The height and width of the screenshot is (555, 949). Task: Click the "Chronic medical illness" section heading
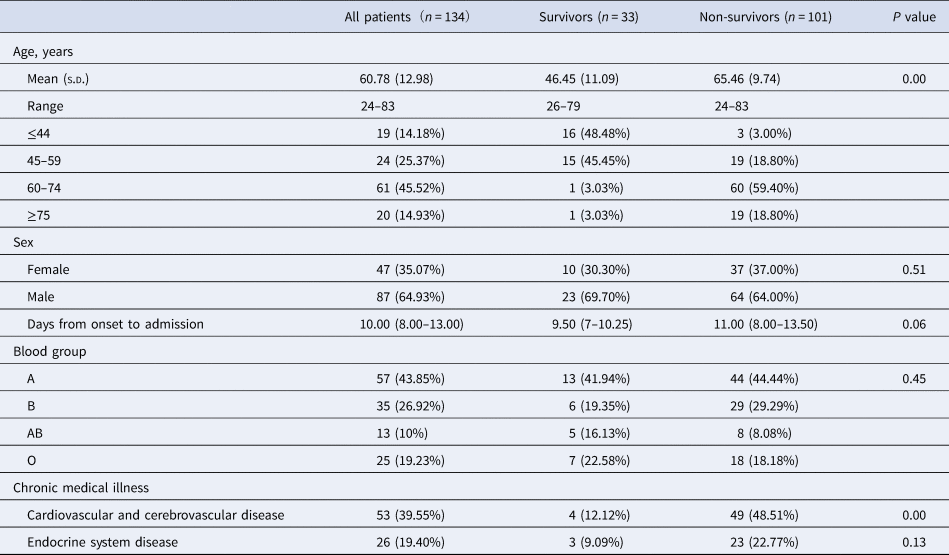pyautogui.click(x=80, y=487)
